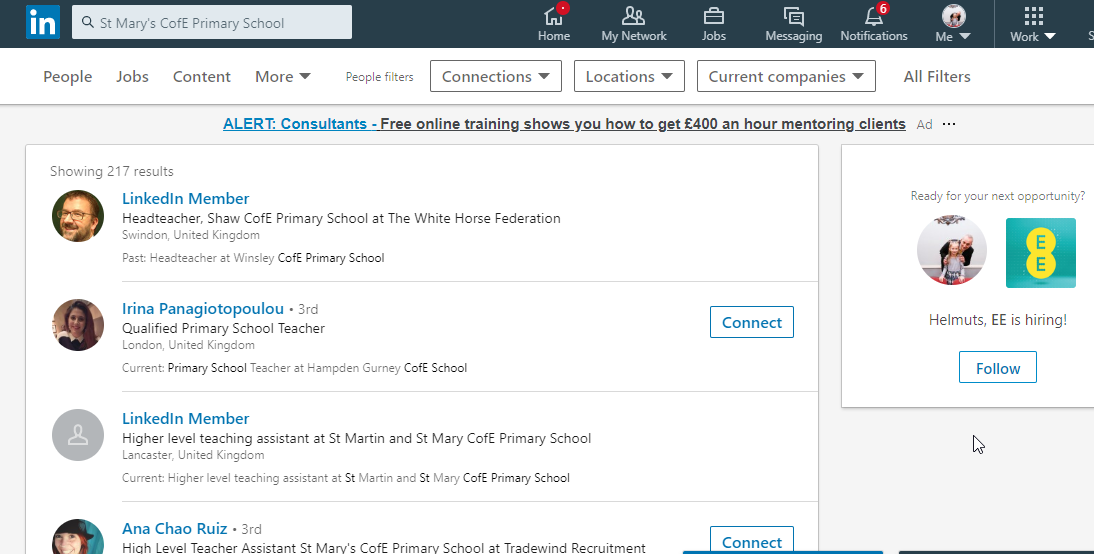The image size is (1094, 554).
Task: Expand the Current companies filter
Action: 786,76
